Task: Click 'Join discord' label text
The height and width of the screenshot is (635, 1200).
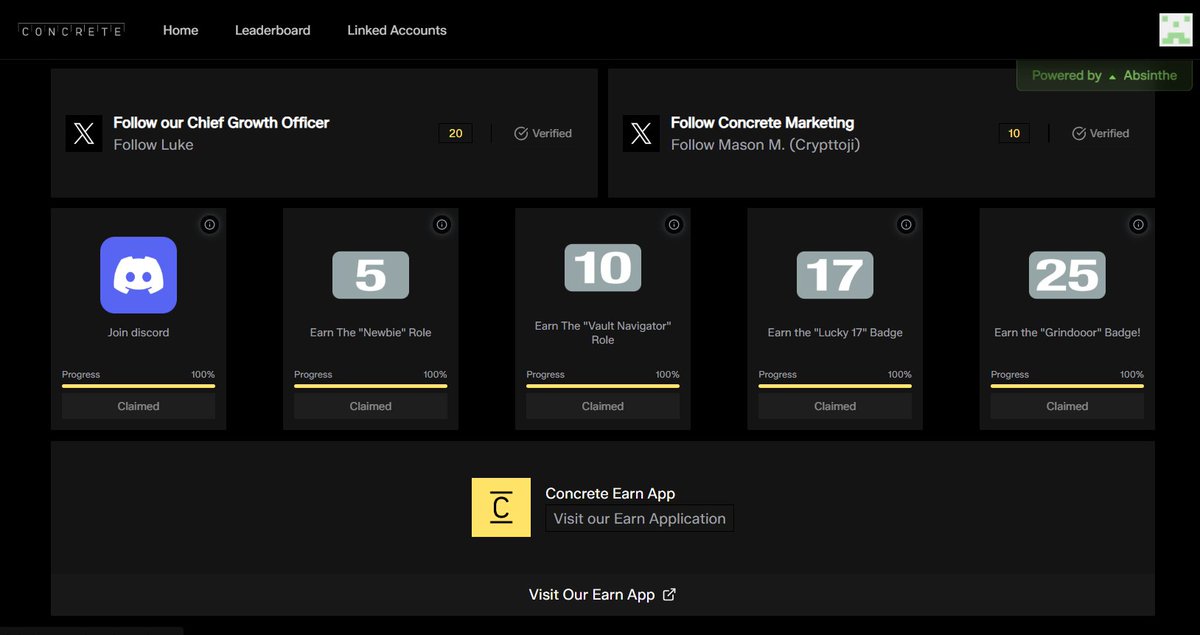Action: click(x=138, y=332)
